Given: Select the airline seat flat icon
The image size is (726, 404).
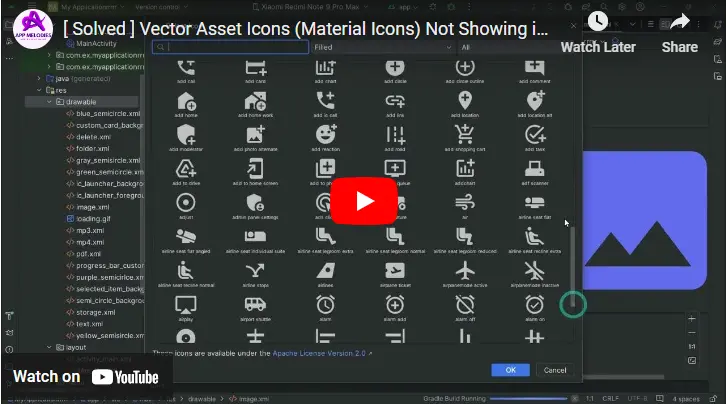Looking at the screenshot, I should (x=535, y=203).
